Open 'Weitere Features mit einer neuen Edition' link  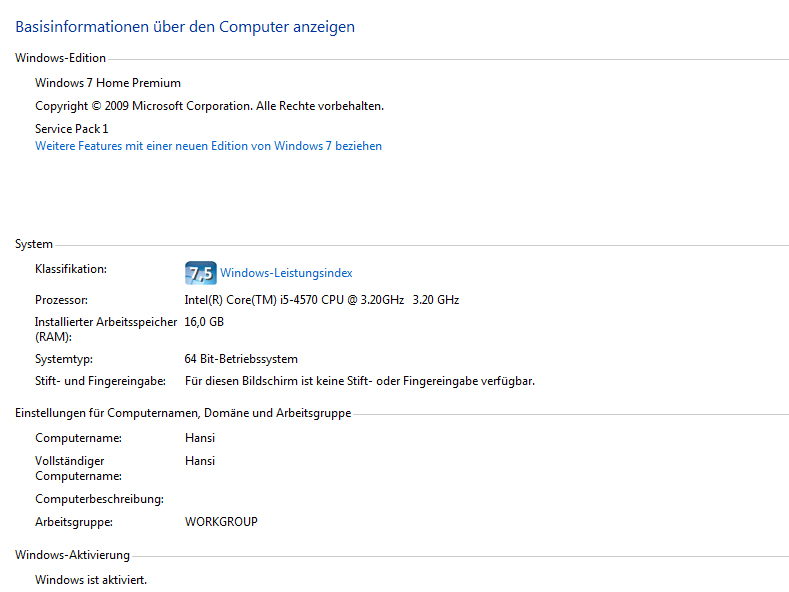[x=208, y=146]
